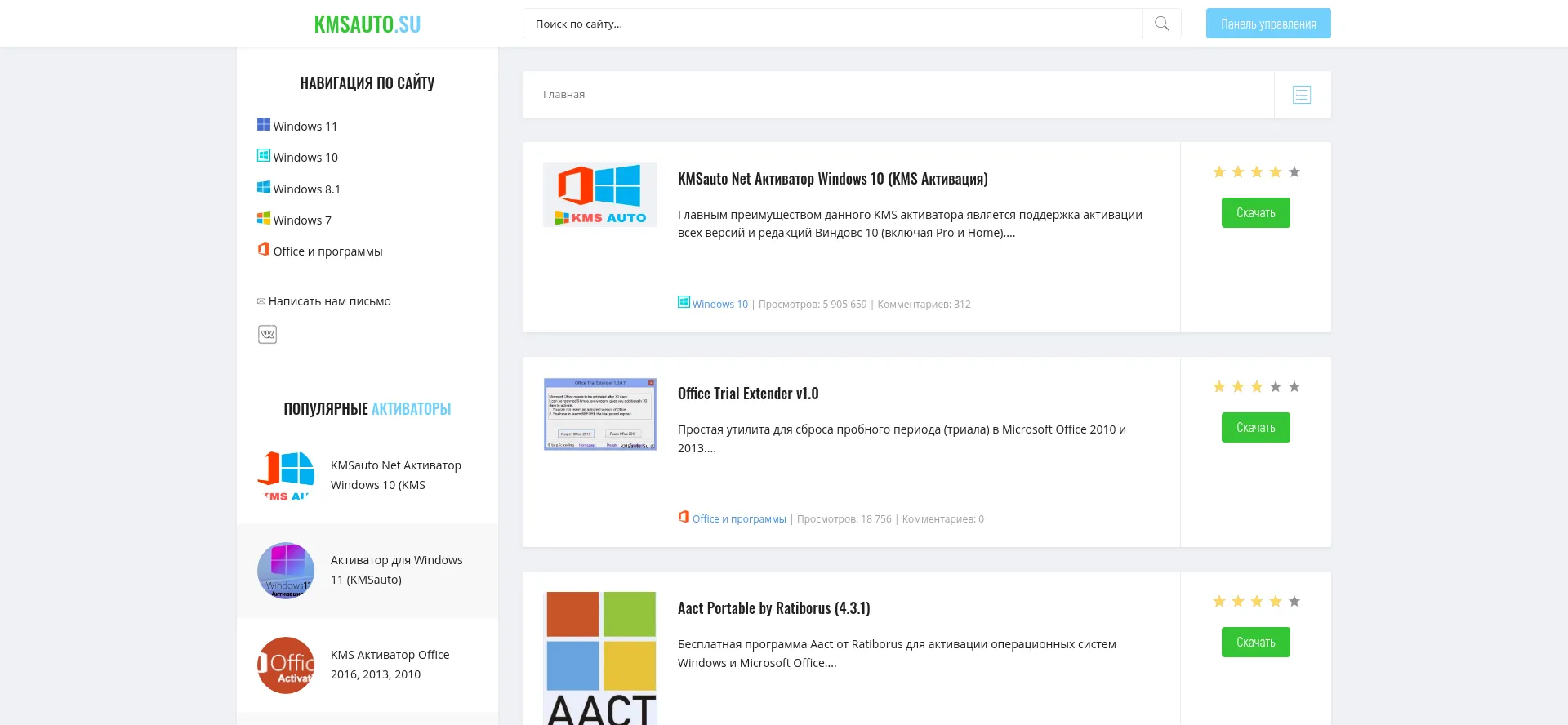Navigate to Windows 10 section
The height and width of the screenshot is (725, 1568).
coord(305,158)
